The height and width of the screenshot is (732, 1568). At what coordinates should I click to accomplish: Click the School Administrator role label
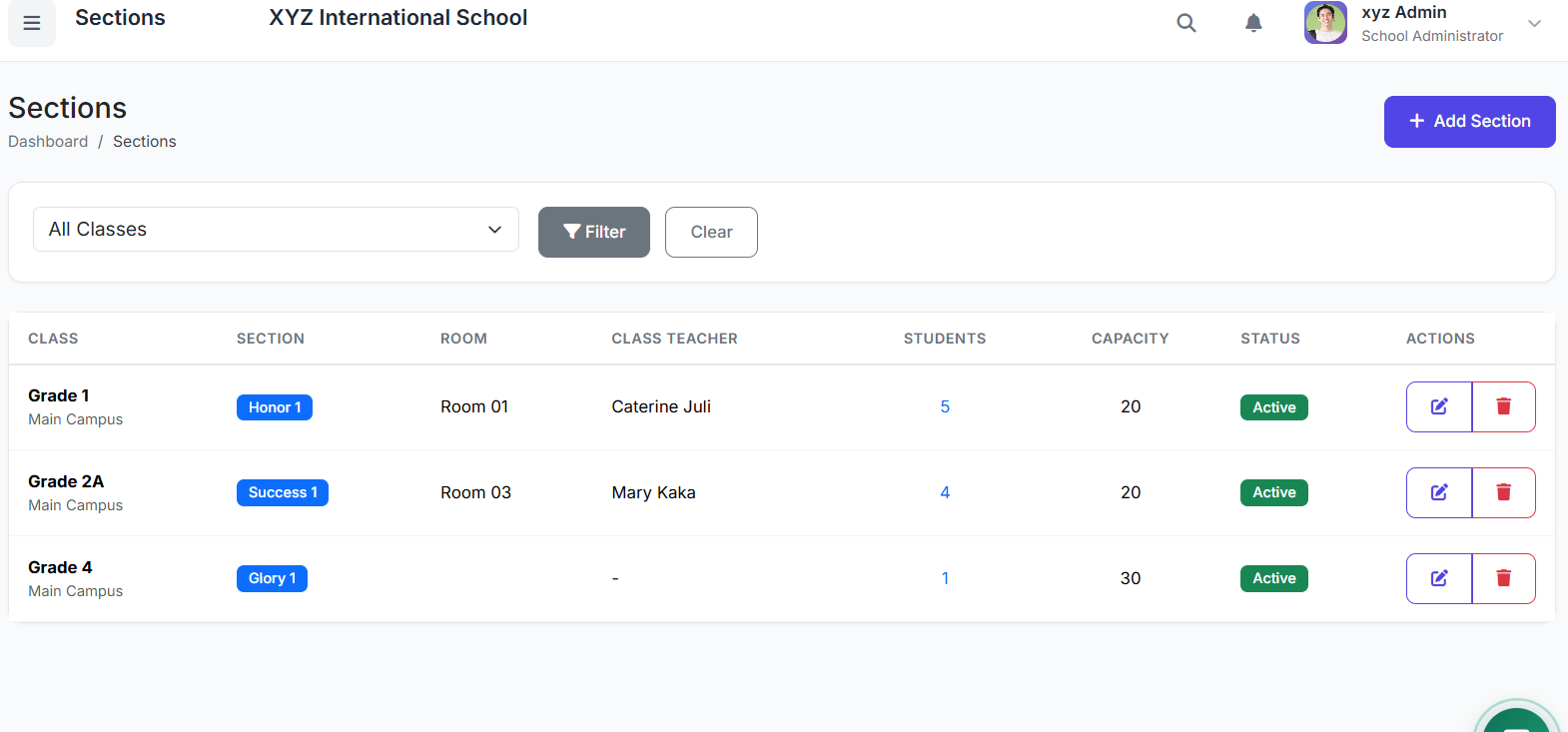tap(1432, 36)
